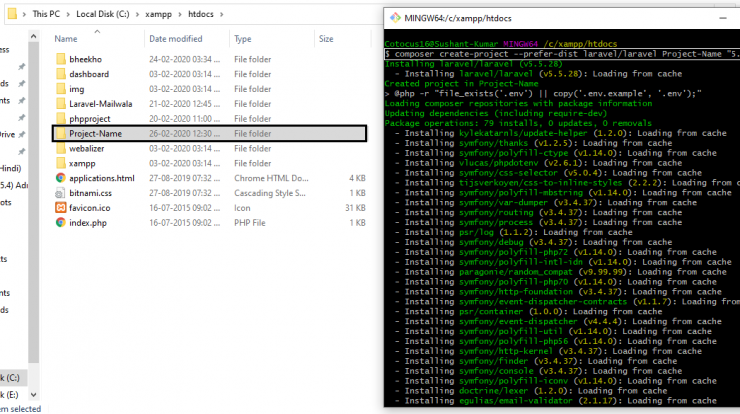Navigate to This PC in breadcrumb

click(46, 14)
